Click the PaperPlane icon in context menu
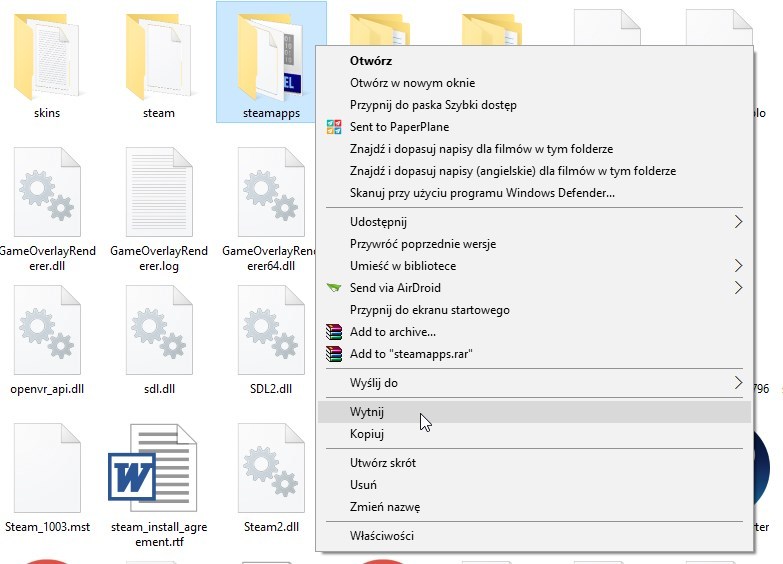This screenshot has height=564, width=783. coord(334,127)
